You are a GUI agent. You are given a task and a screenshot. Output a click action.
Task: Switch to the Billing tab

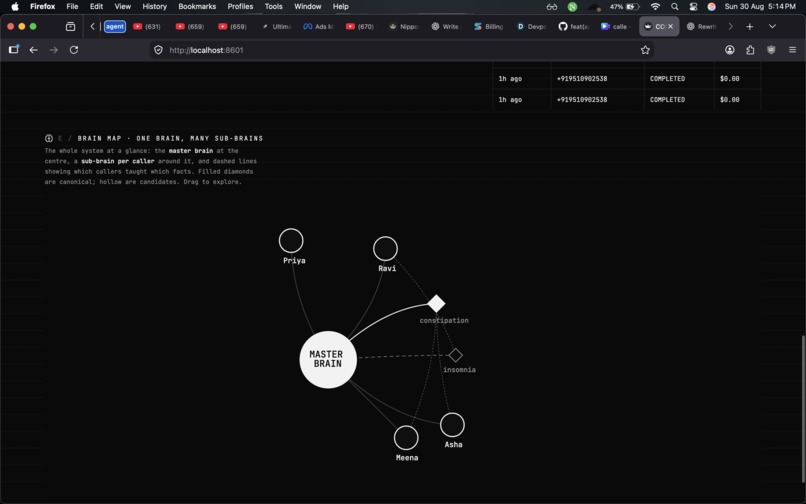click(x=488, y=26)
